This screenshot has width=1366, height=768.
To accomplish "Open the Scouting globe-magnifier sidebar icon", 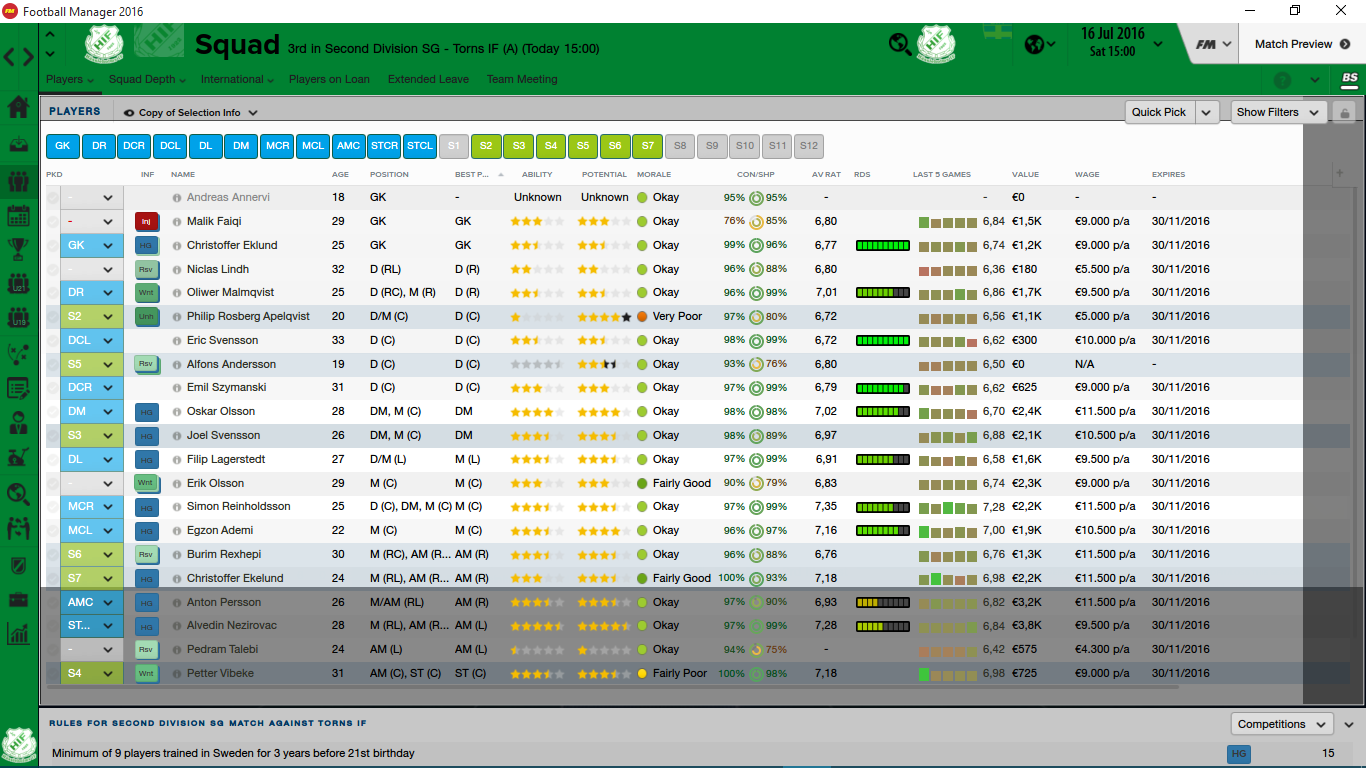I will (x=18, y=494).
